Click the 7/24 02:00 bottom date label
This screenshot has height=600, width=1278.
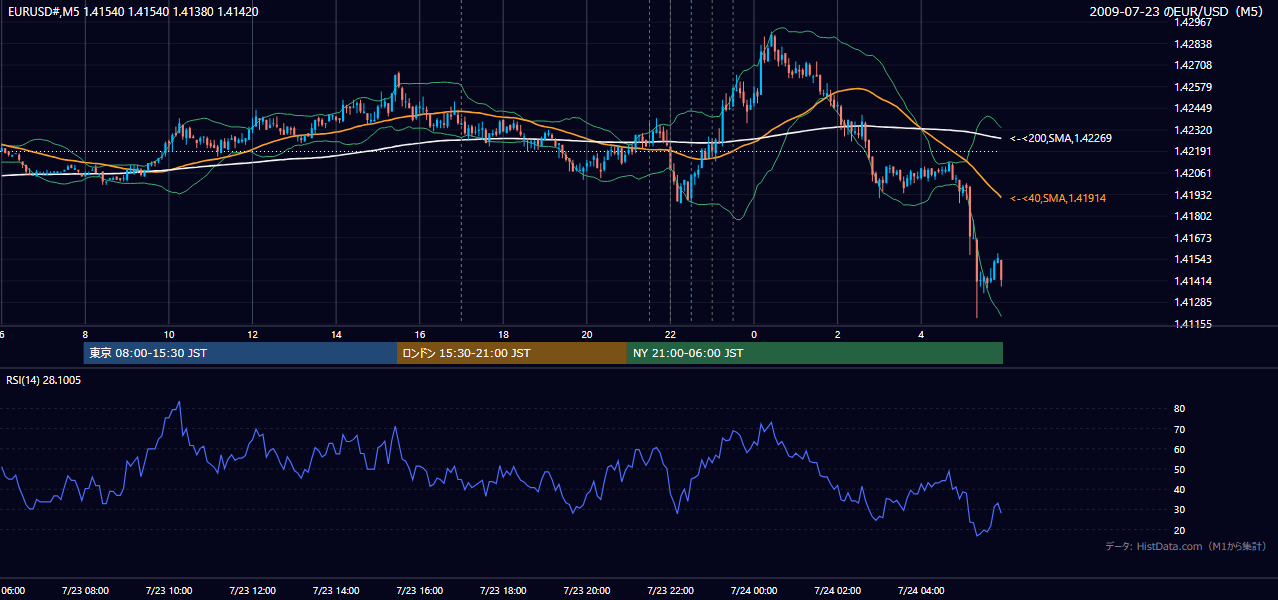click(x=837, y=591)
